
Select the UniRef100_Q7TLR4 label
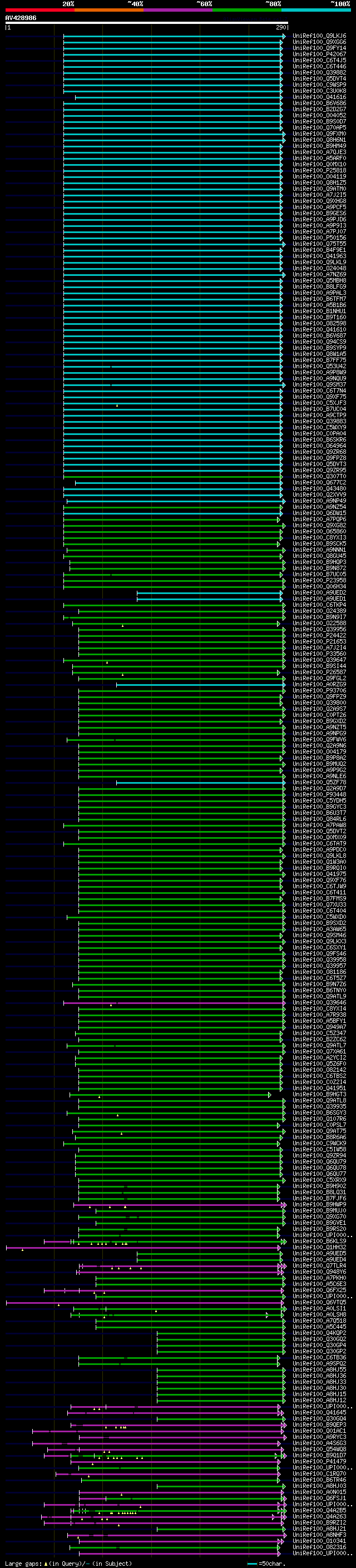coord(319,1265)
